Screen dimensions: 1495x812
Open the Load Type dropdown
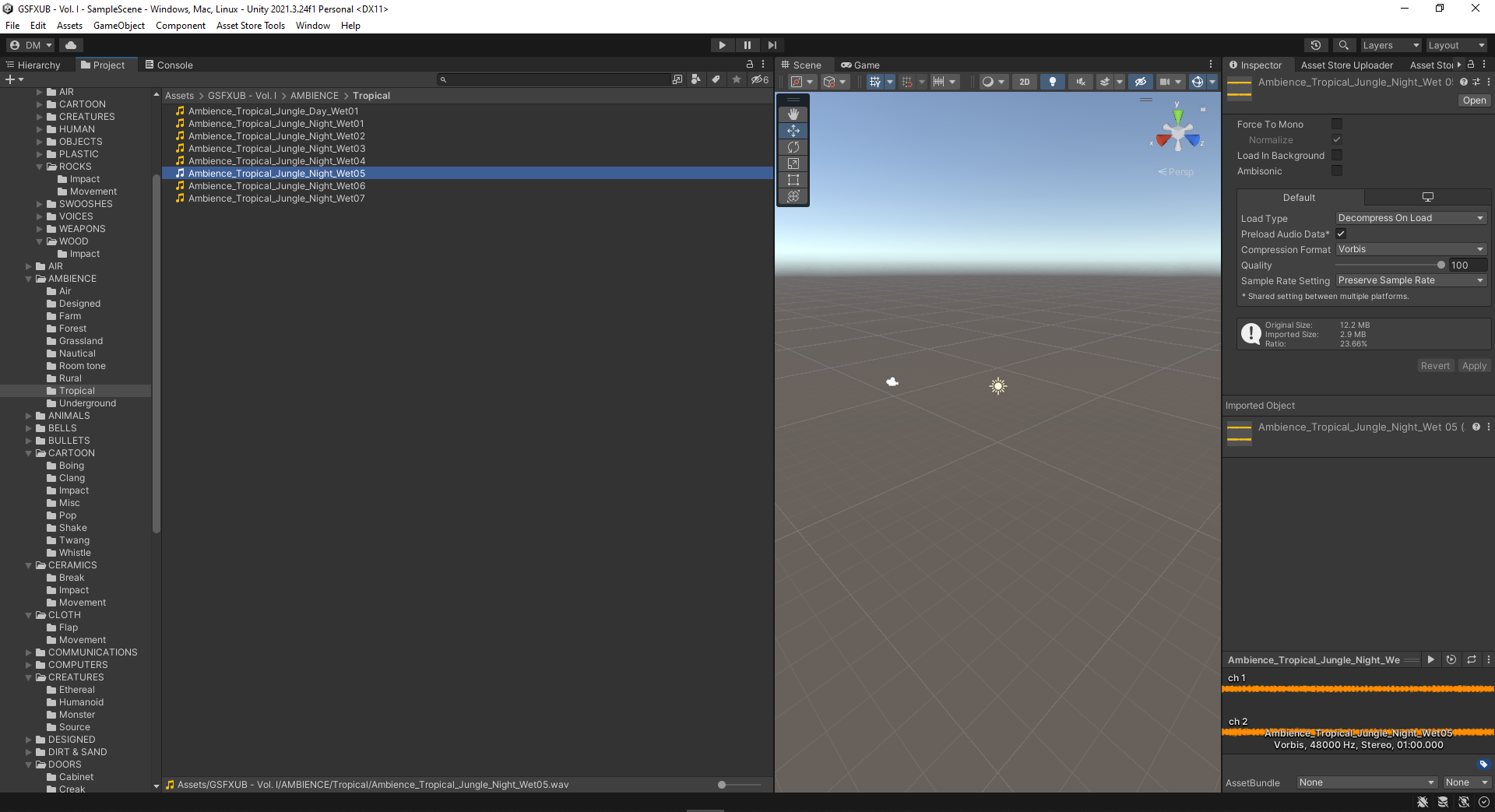tap(1411, 218)
